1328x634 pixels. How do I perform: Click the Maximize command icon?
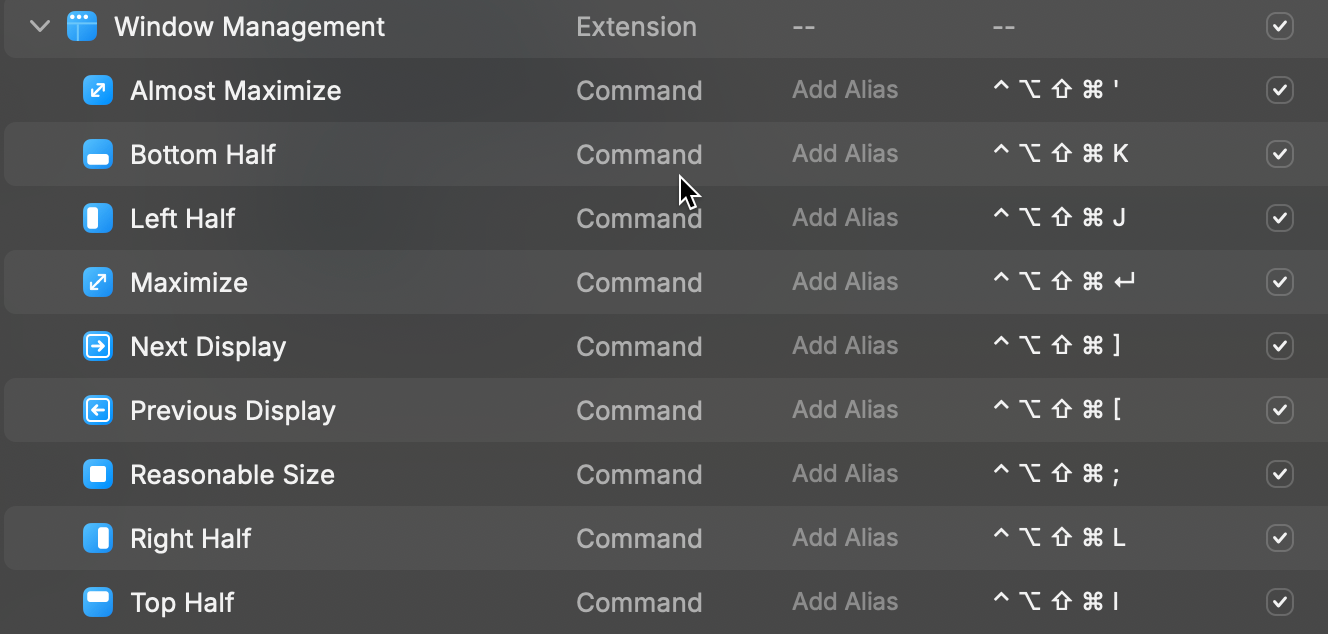tap(98, 283)
